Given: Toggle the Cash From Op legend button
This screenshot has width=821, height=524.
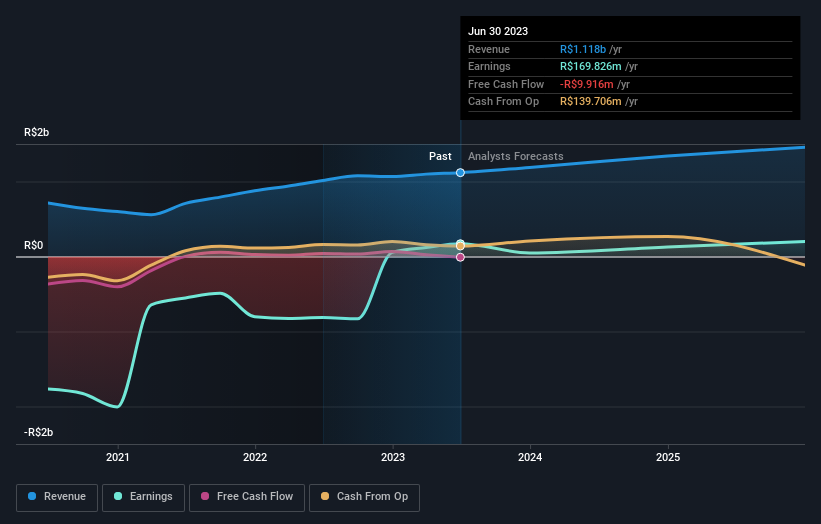Looking at the screenshot, I should click(x=364, y=497).
